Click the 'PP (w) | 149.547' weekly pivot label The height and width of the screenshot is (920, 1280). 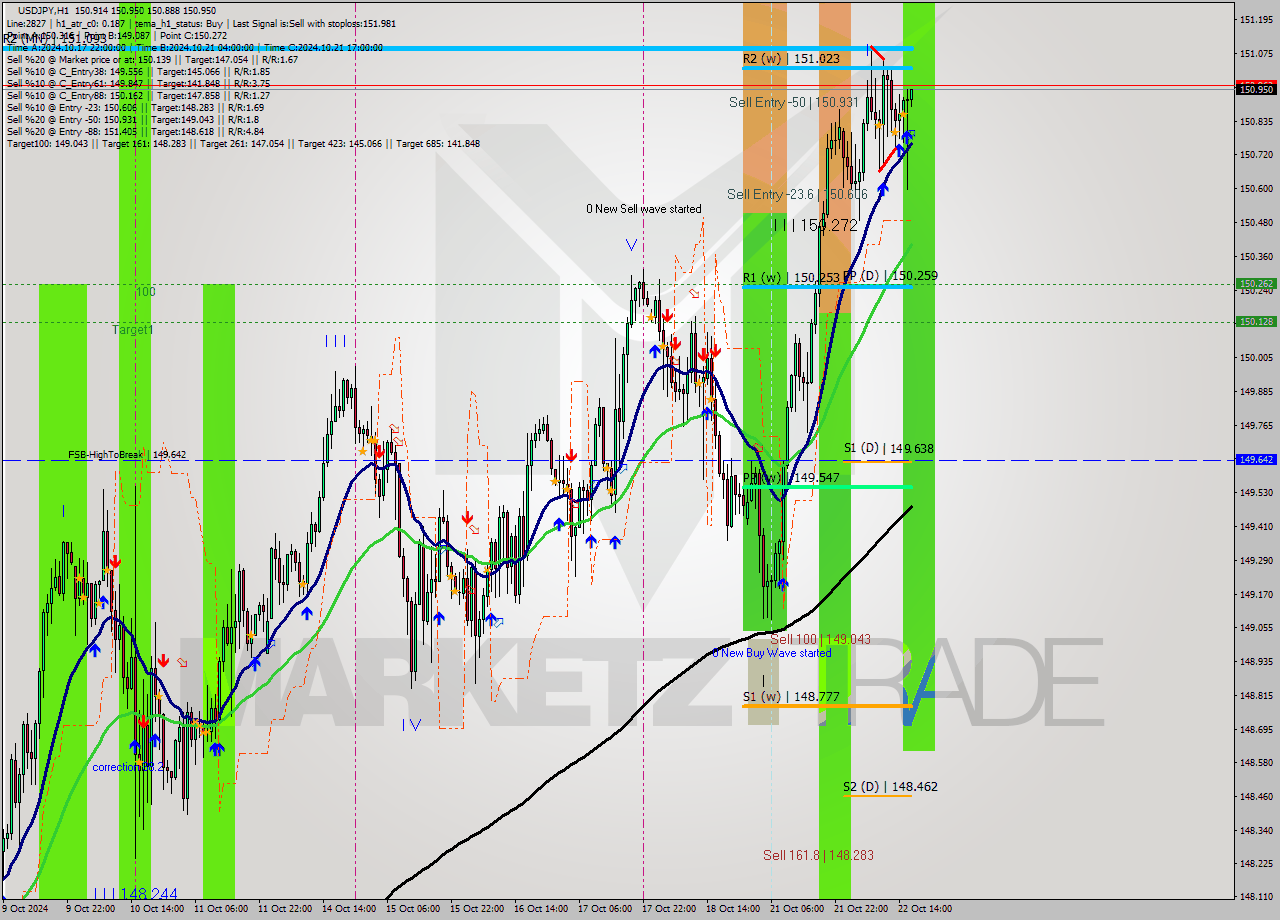(x=790, y=478)
